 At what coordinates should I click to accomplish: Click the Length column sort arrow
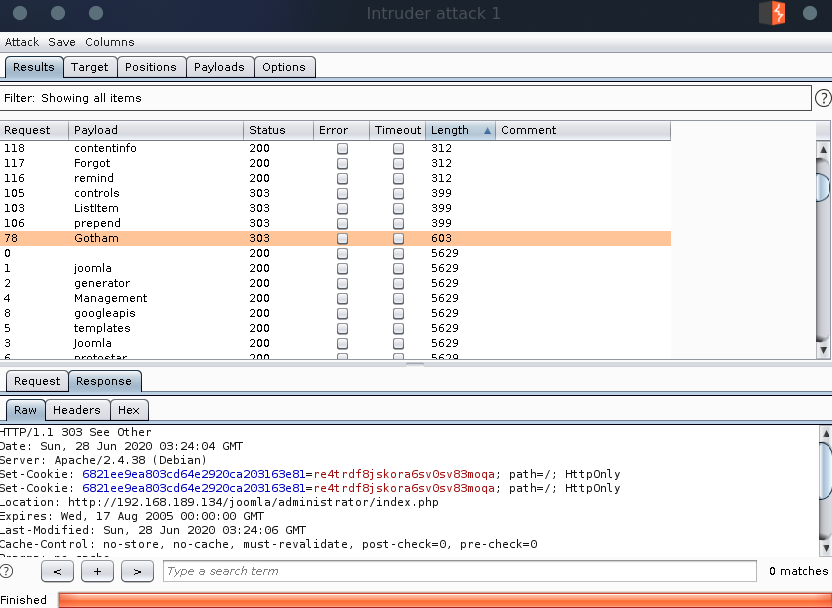487,130
